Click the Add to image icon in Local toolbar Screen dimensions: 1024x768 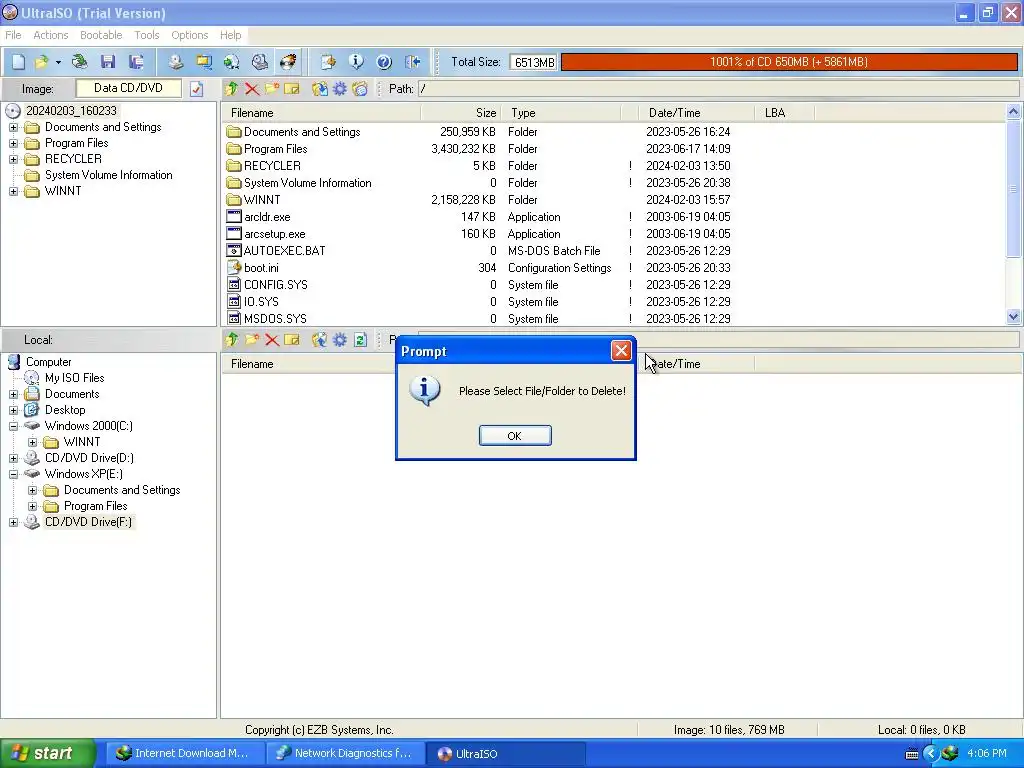319,340
